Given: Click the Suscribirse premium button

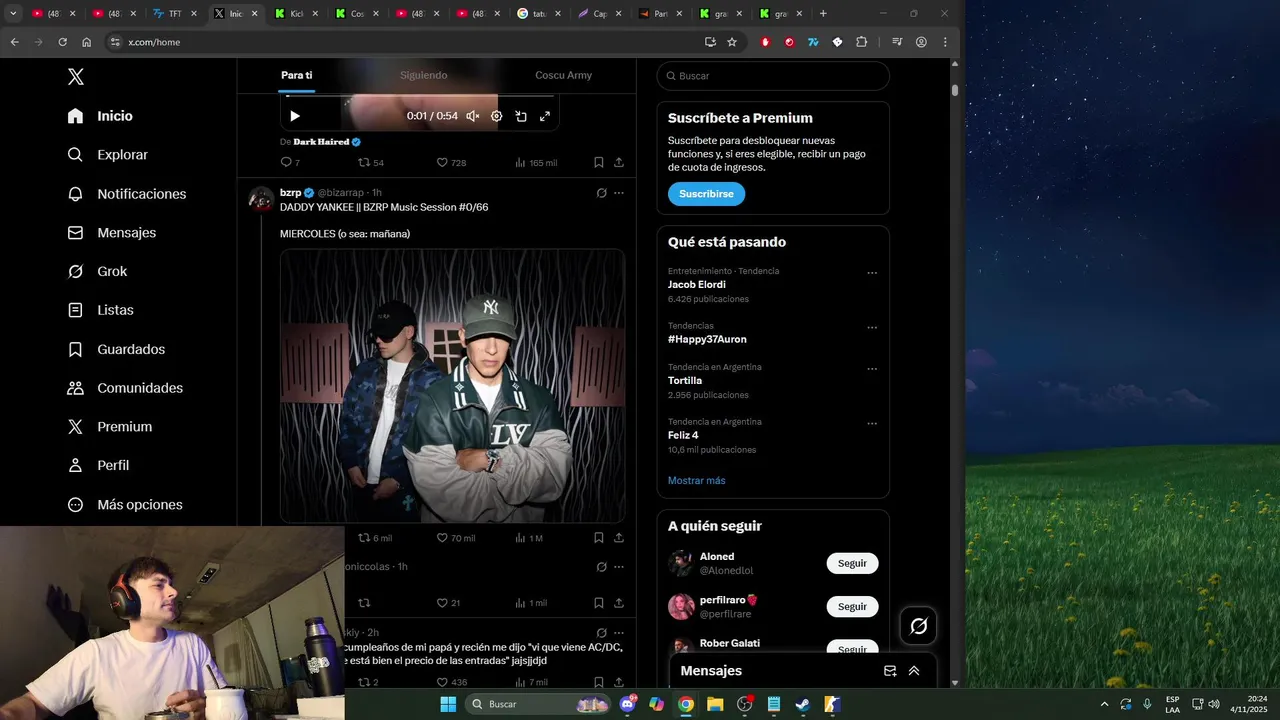Looking at the screenshot, I should pyautogui.click(x=706, y=194).
